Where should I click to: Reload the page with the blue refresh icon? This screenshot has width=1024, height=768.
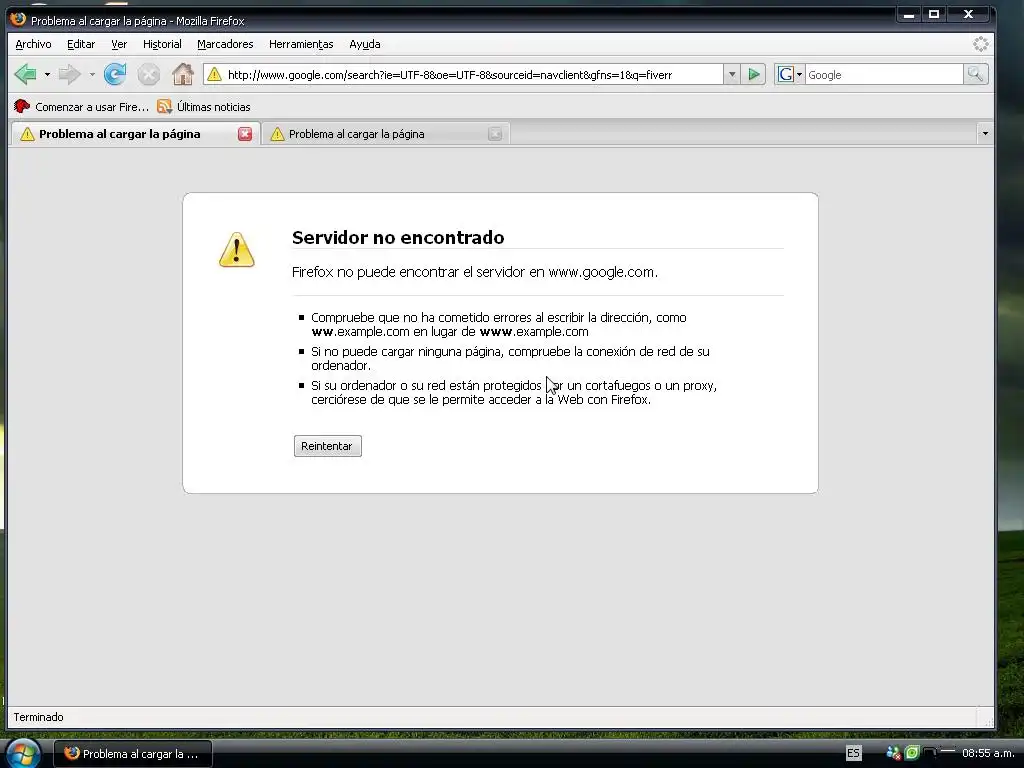coord(115,74)
